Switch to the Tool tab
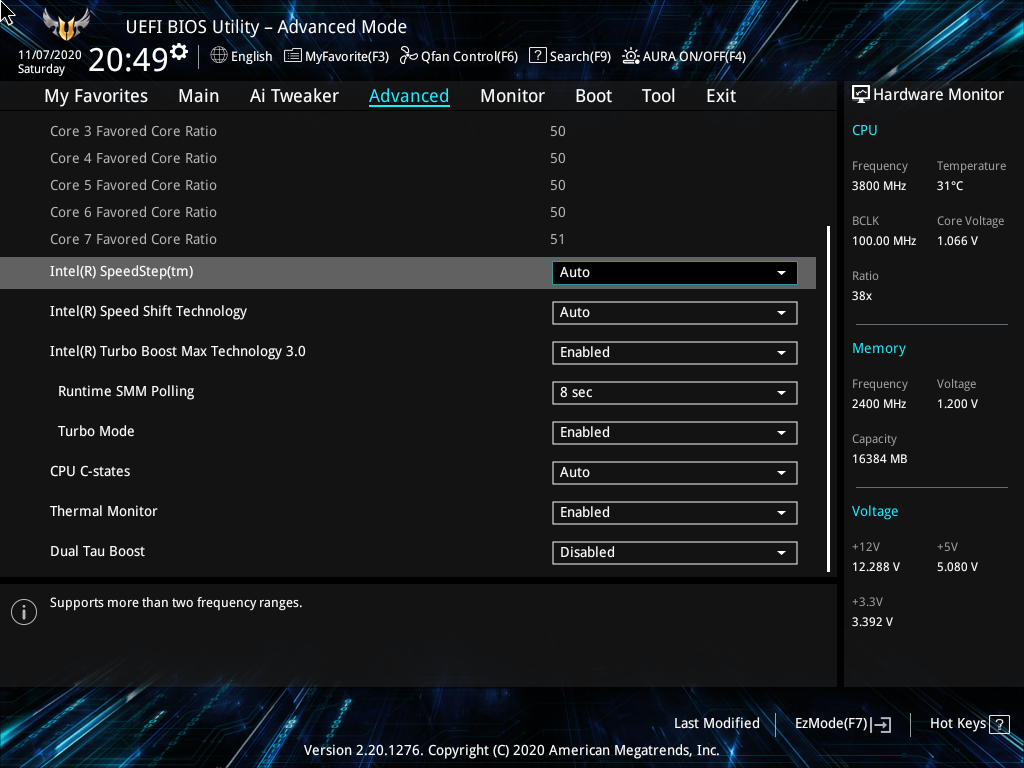The height and width of the screenshot is (768, 1024). pyautogui.click(x=658, y=96)
